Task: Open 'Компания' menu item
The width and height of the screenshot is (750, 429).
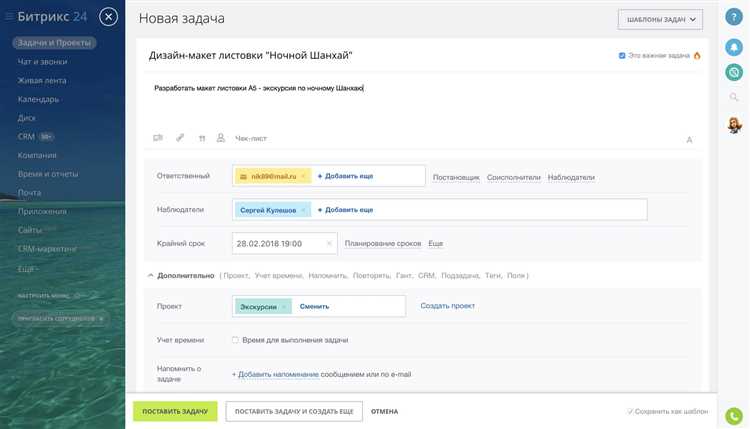Action: coord(37,155)
